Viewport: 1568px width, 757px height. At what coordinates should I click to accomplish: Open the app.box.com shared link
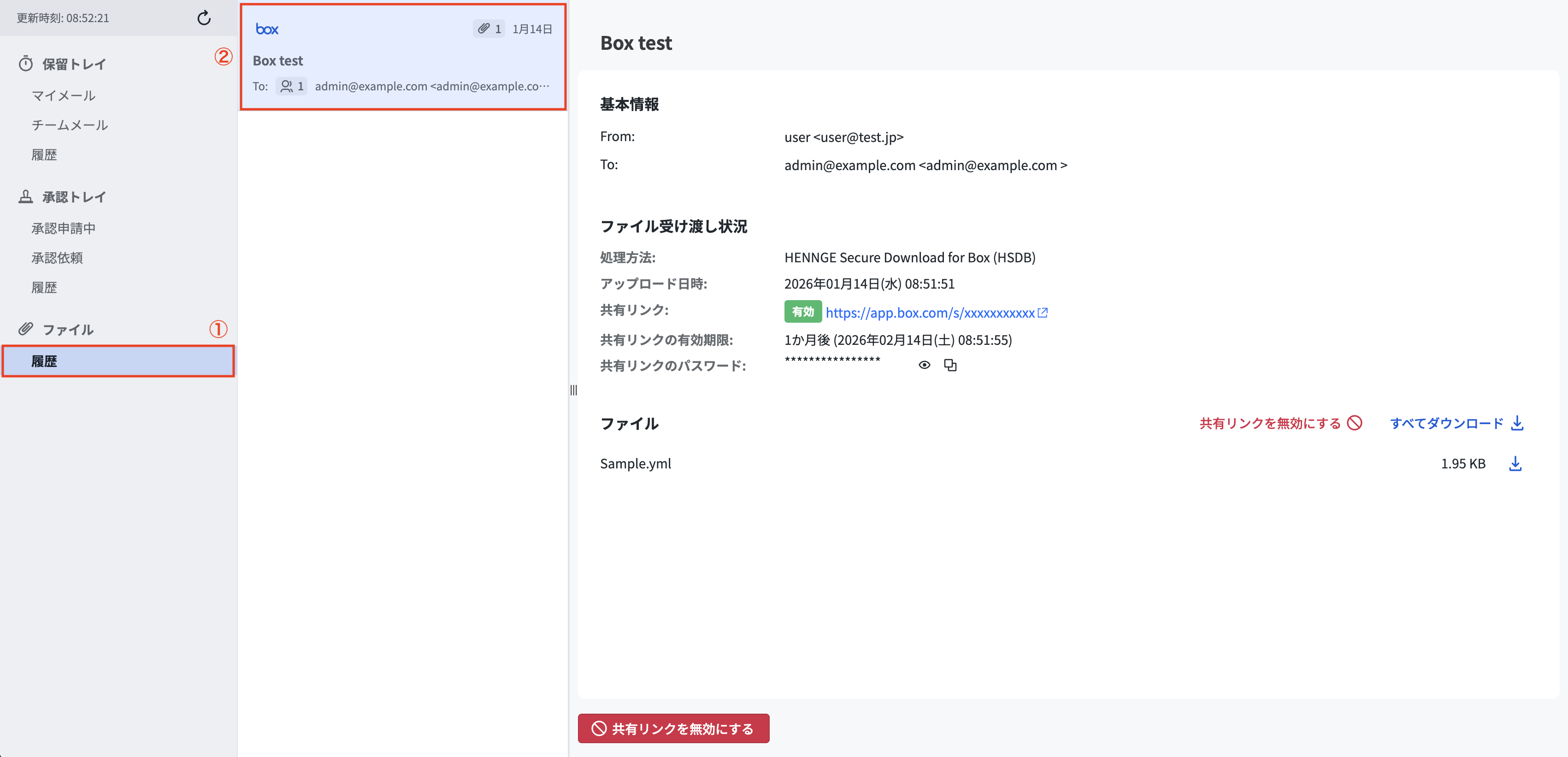point(930,313)
